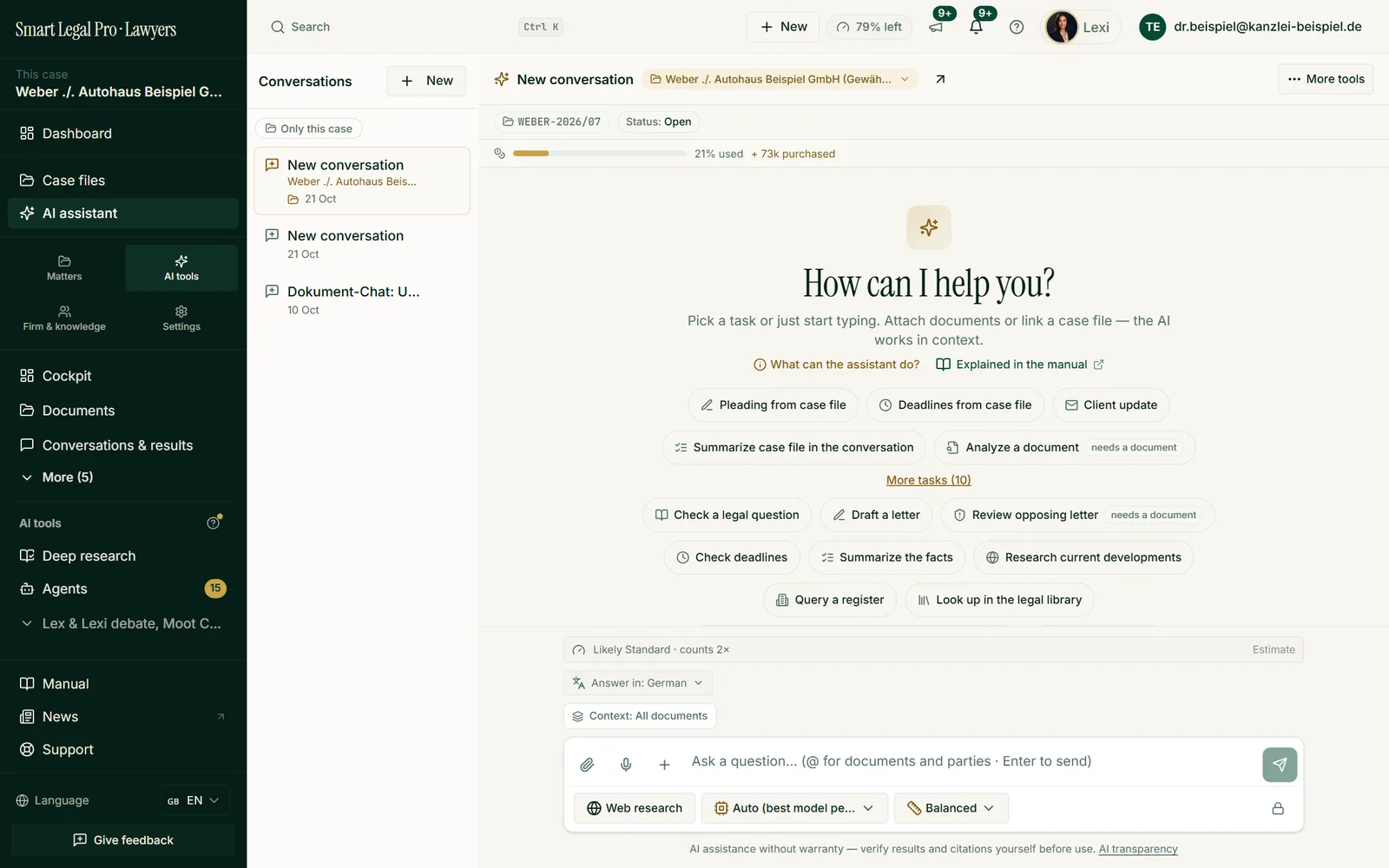The image size is (1389, 868).
Task: Open Answer in German language dropdown
Action: pyautogui.click(x=638, y=683)
